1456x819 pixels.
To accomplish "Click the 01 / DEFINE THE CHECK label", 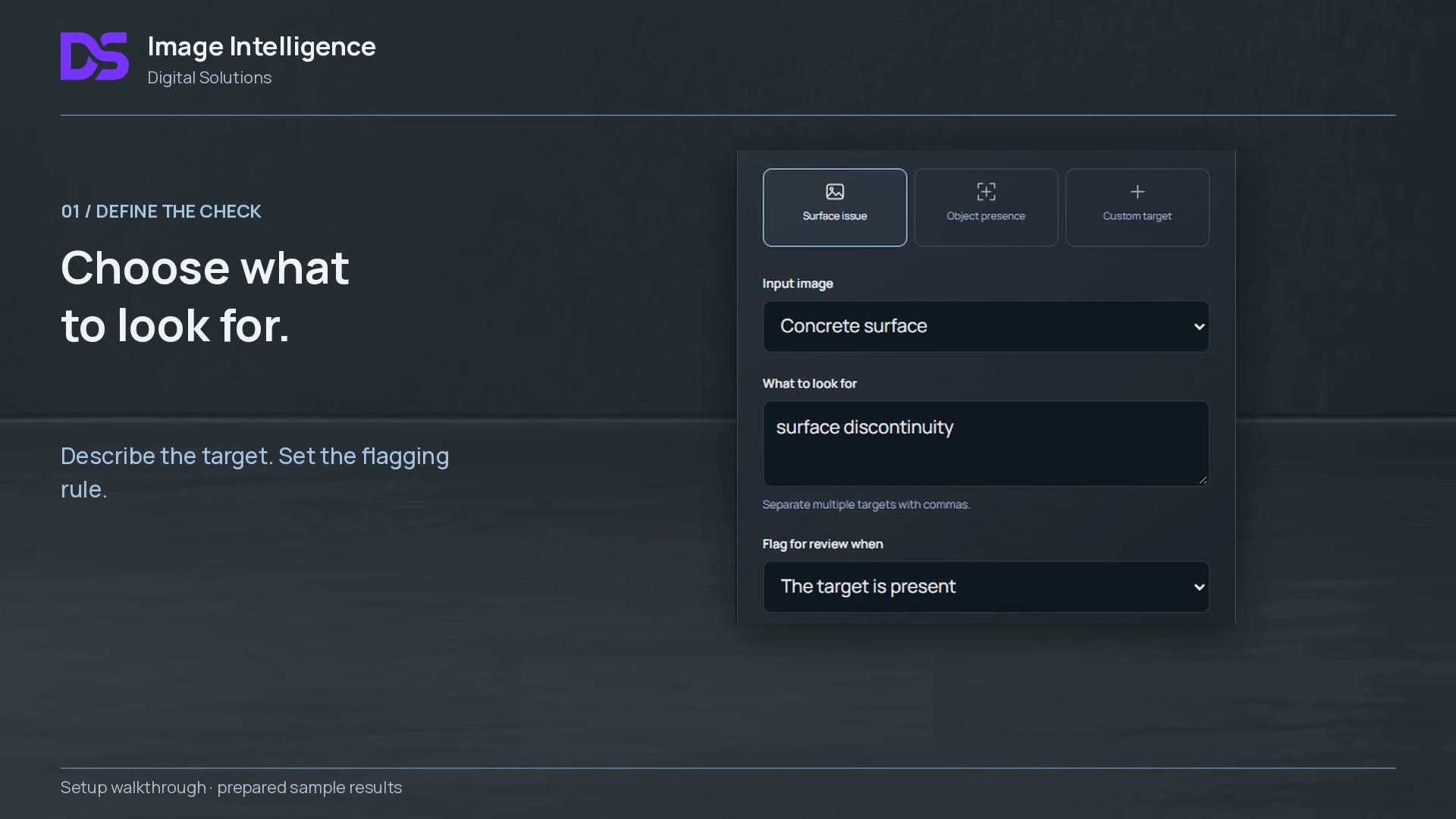I will [161, 212].
